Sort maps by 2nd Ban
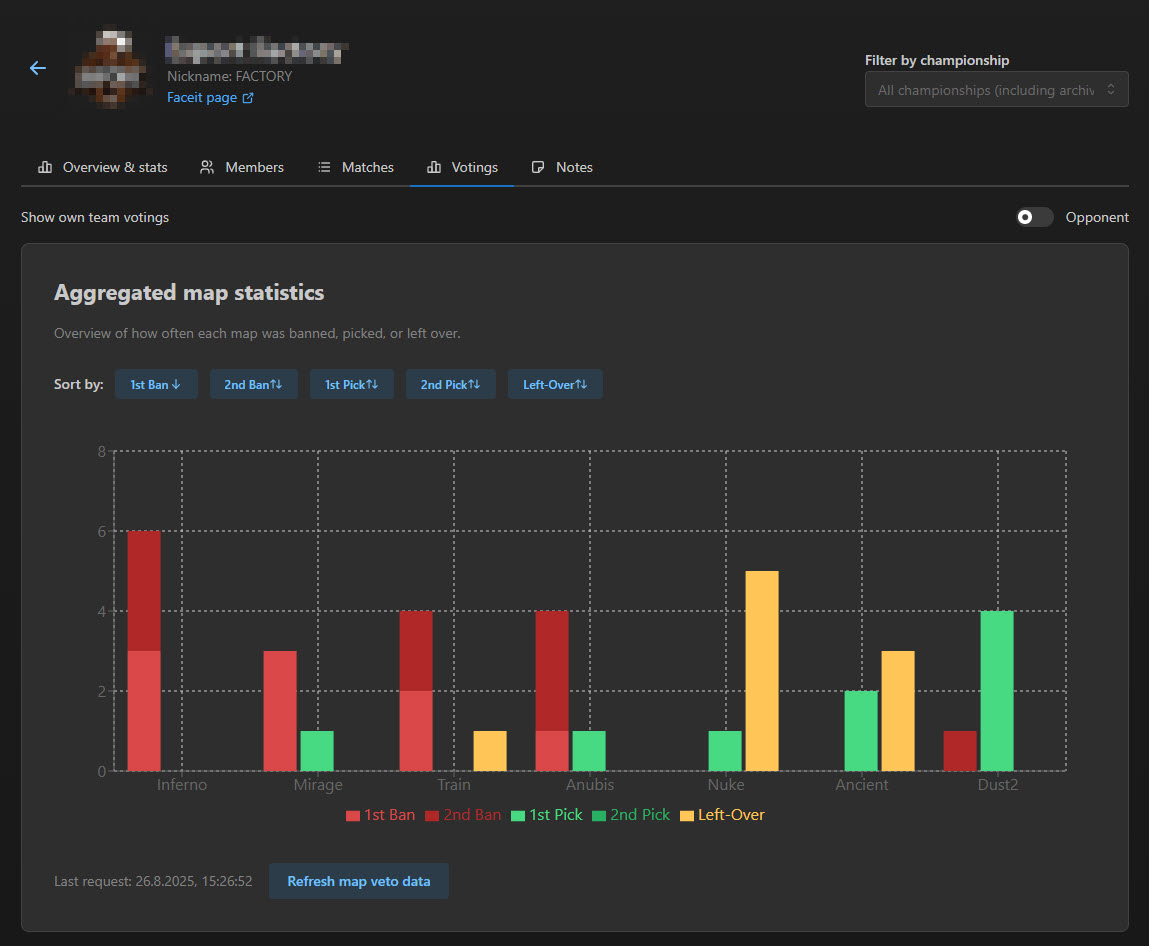Viewport: 1149px width, 946px height. (x=253, y=385)
